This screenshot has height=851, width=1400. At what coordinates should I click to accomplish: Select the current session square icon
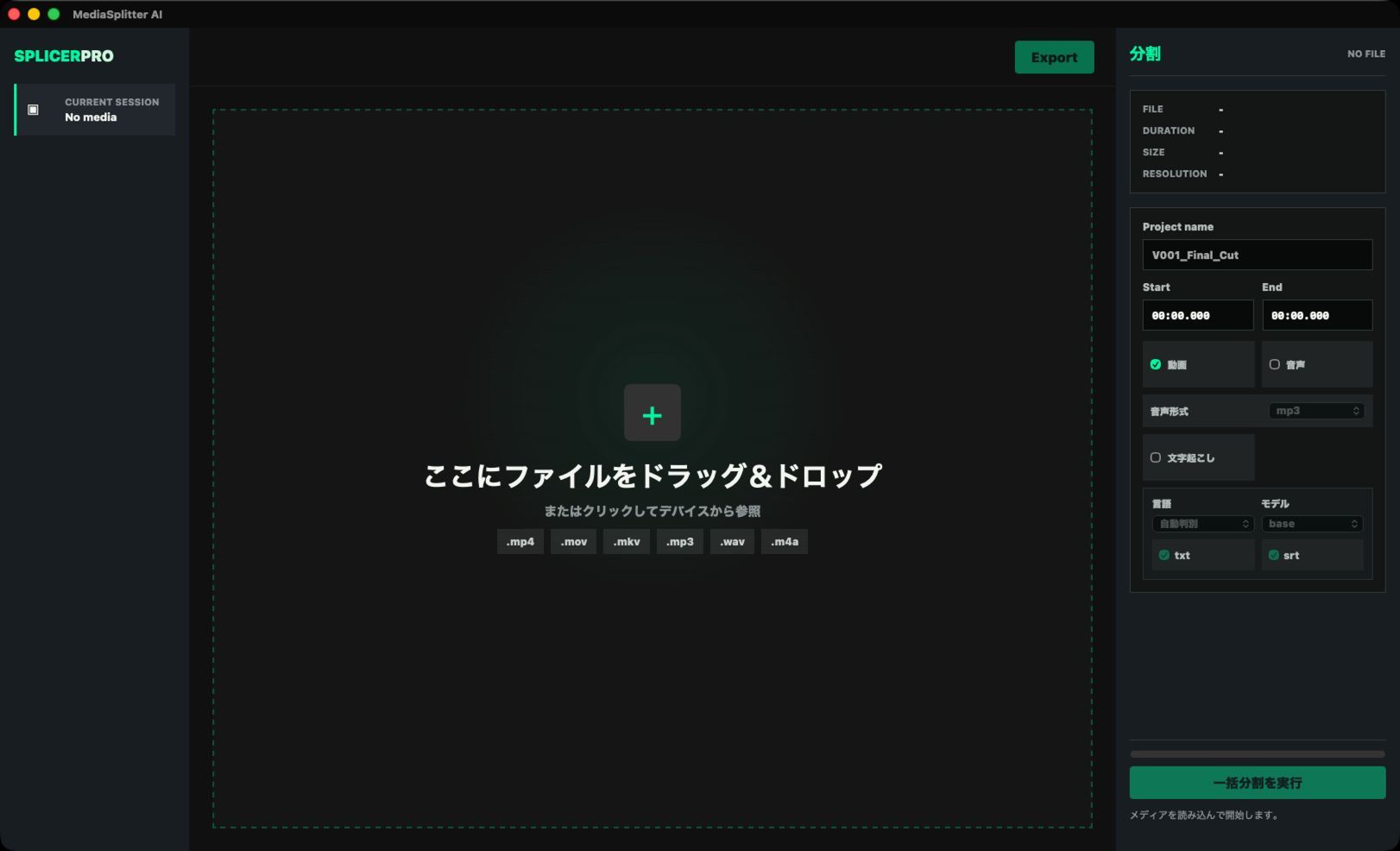tap(33, 110)
